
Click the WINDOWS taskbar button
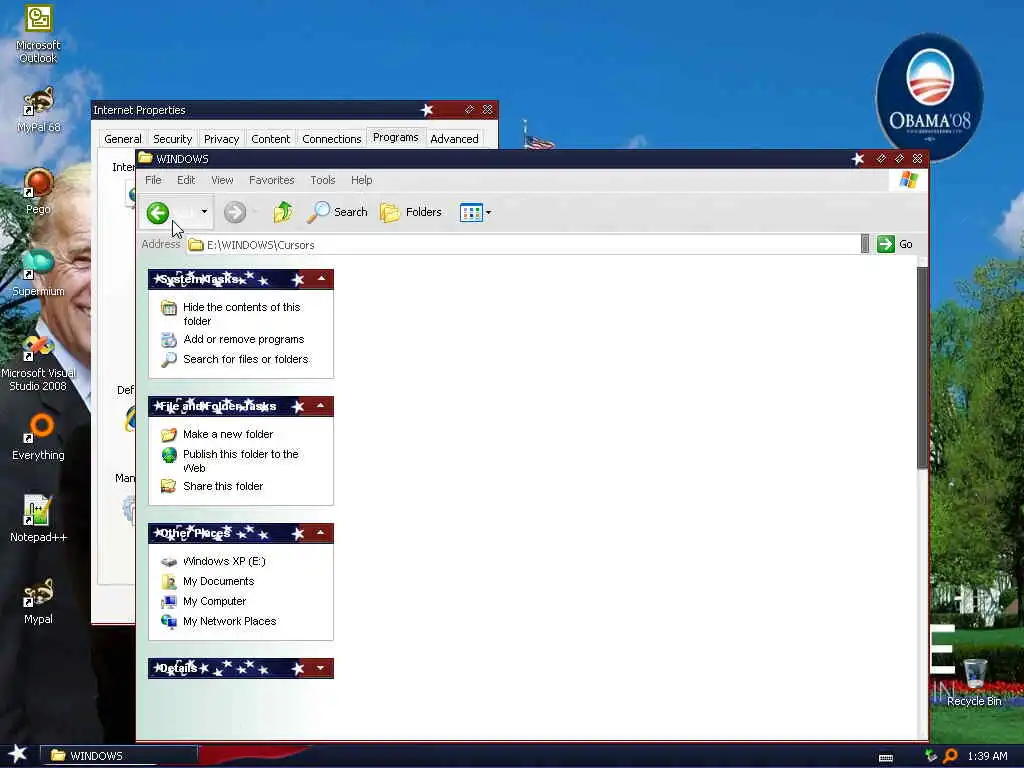click(x=119, y=756)
